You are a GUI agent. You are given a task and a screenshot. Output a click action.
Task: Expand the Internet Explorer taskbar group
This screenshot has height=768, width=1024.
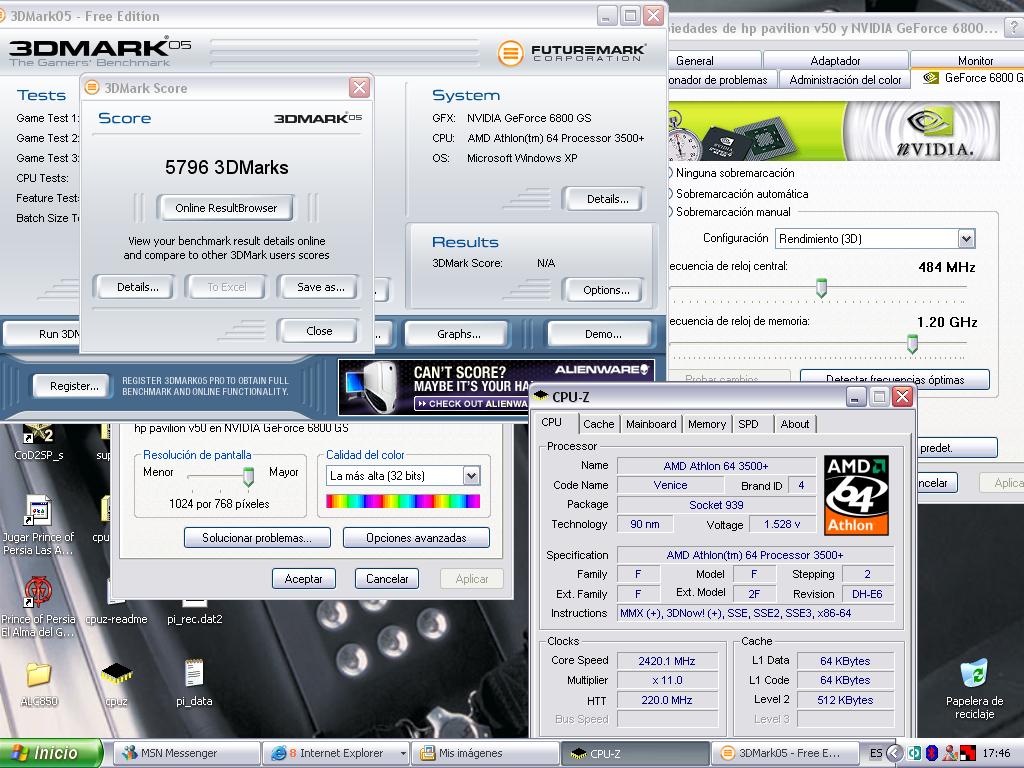403,753
